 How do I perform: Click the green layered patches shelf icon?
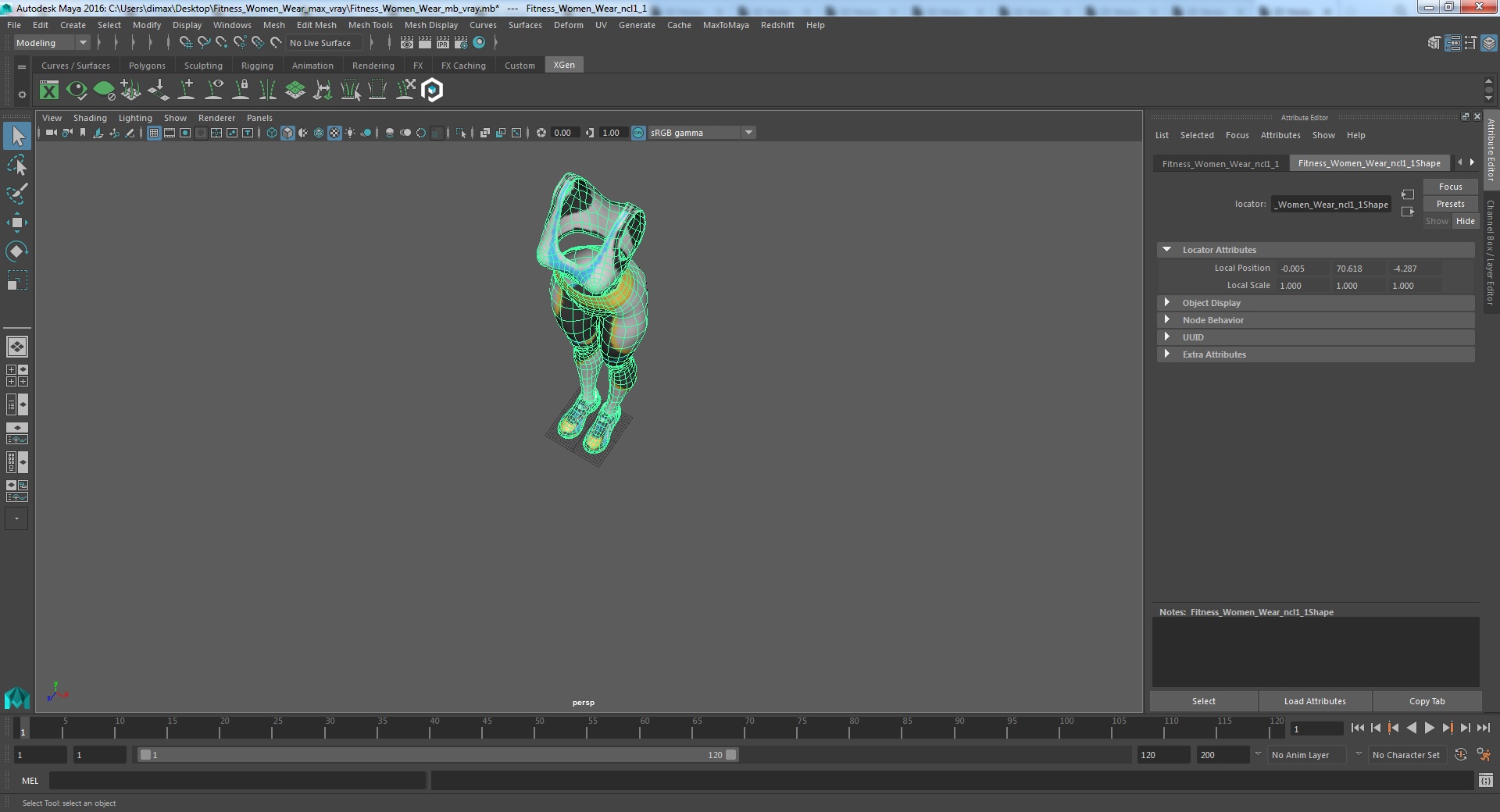[x=295, y=91]
